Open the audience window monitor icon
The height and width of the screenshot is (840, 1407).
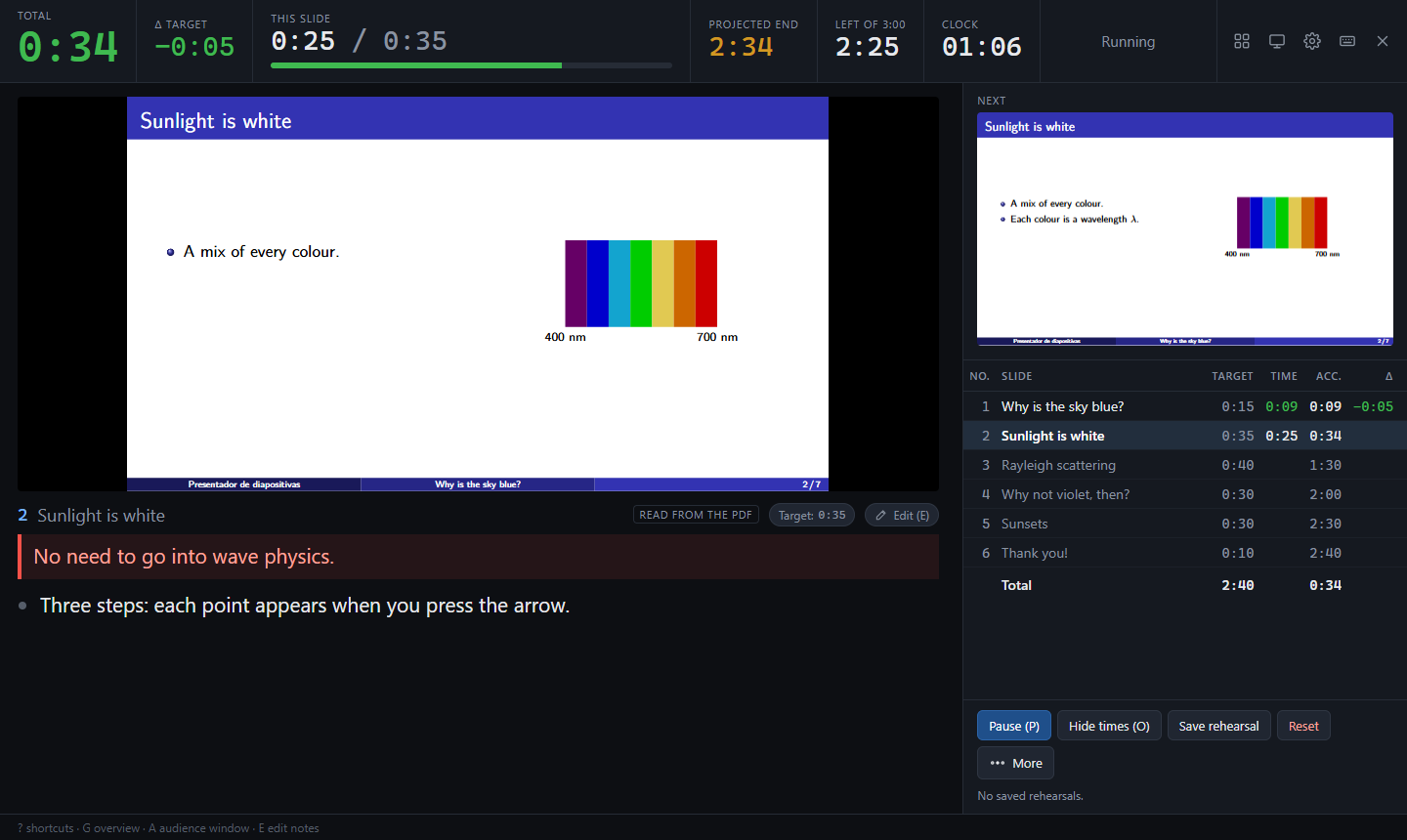(x=1277, y=41)
